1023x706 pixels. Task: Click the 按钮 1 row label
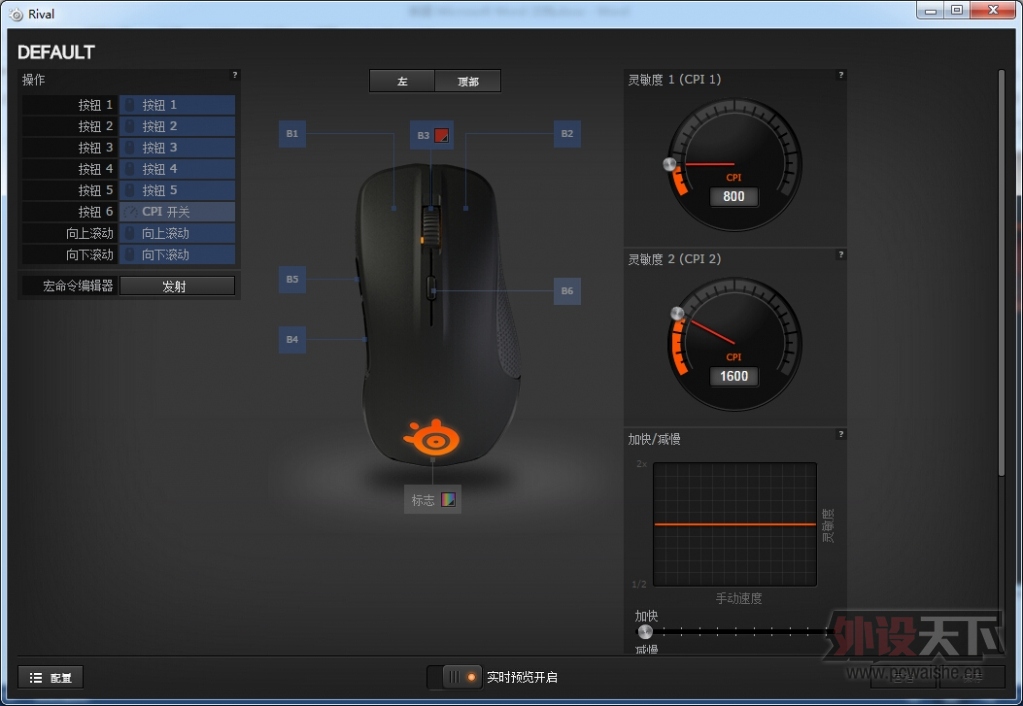[95, 105]
